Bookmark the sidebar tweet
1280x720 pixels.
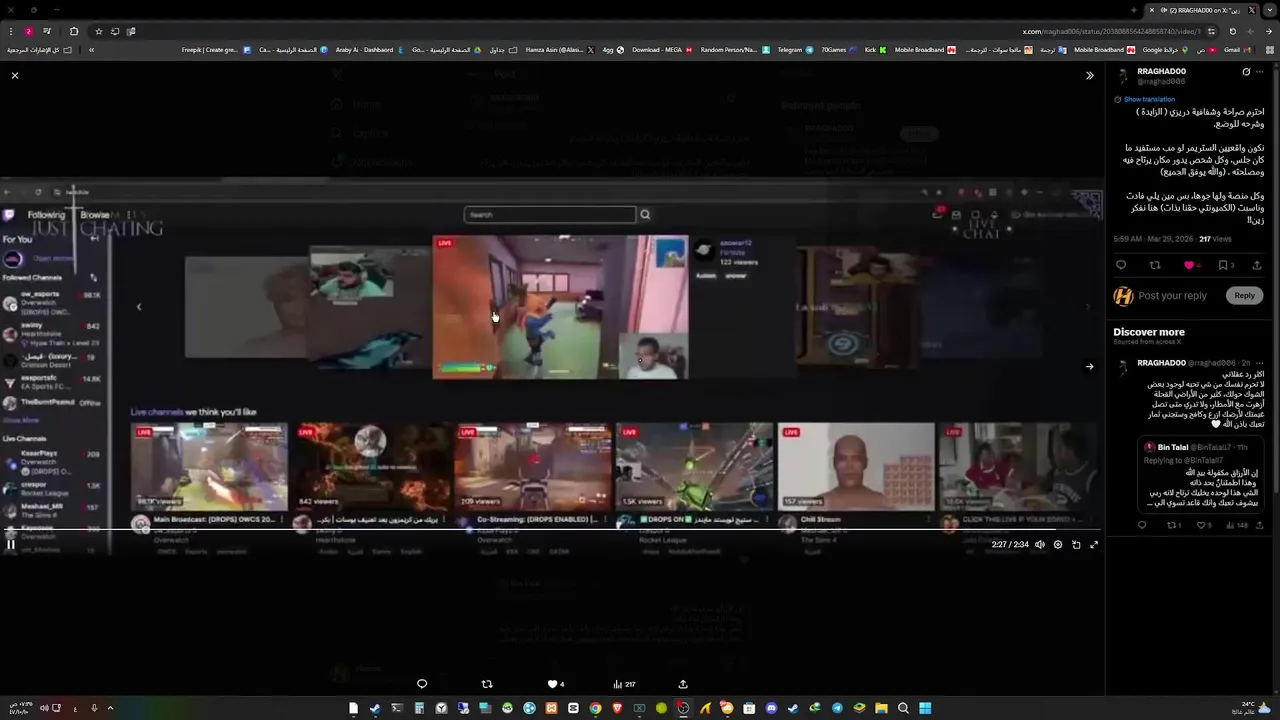1223,265
